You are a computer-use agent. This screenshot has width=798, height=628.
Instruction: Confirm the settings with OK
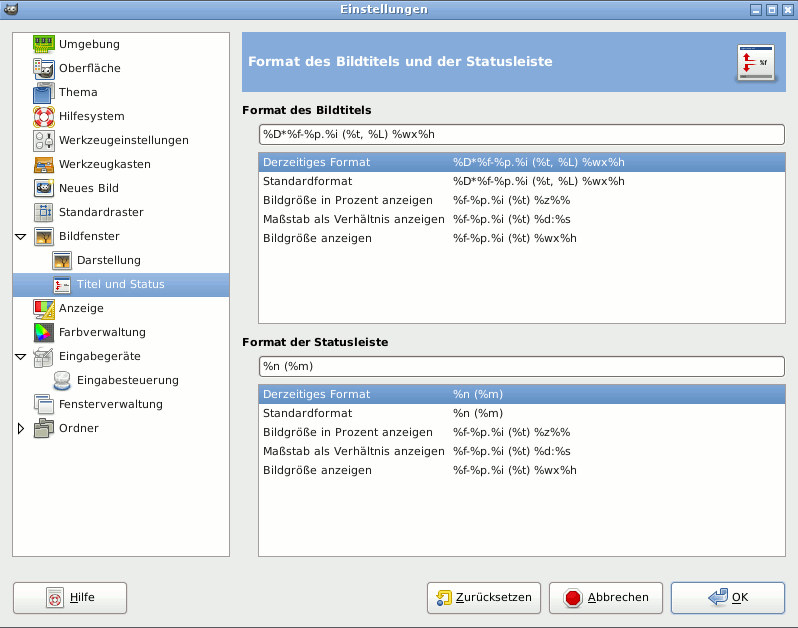(727, 598)
